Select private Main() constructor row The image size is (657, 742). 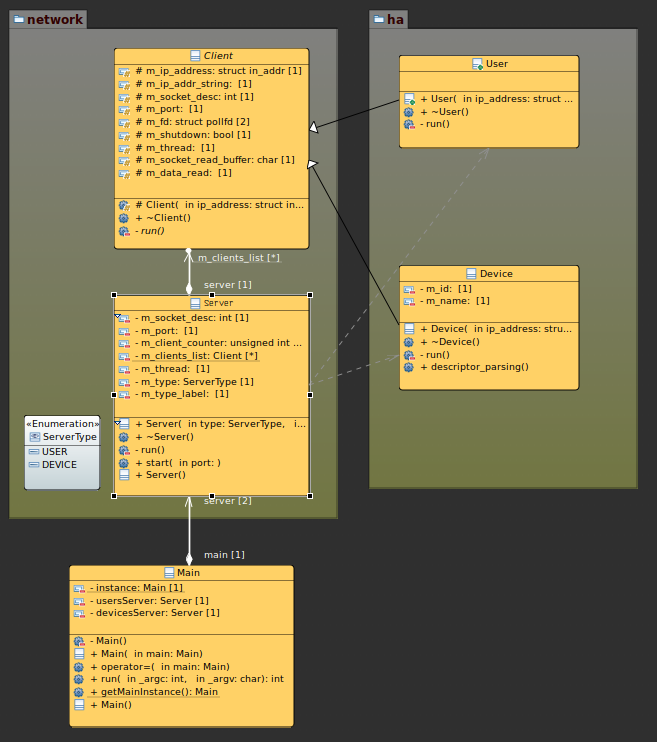point(108,641)
